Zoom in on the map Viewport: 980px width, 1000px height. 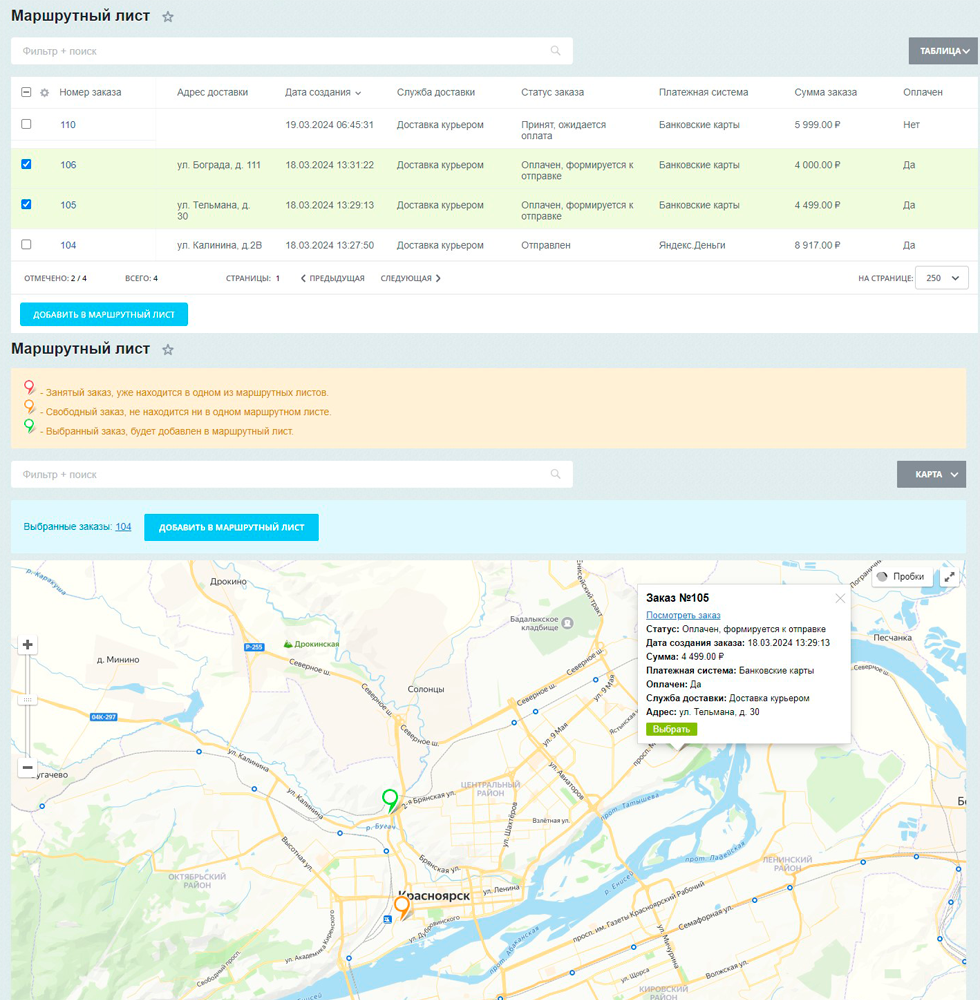click(27, 644)
